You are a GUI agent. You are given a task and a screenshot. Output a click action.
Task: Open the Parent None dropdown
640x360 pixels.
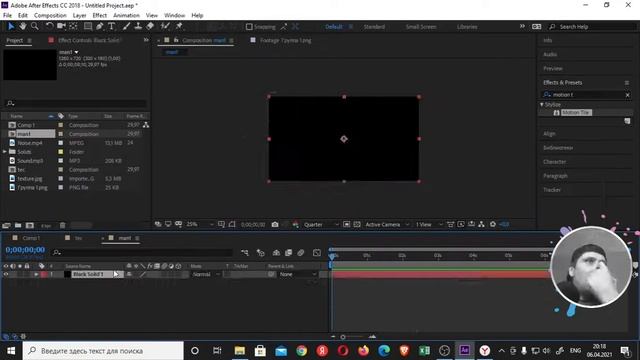click(298, 274)
